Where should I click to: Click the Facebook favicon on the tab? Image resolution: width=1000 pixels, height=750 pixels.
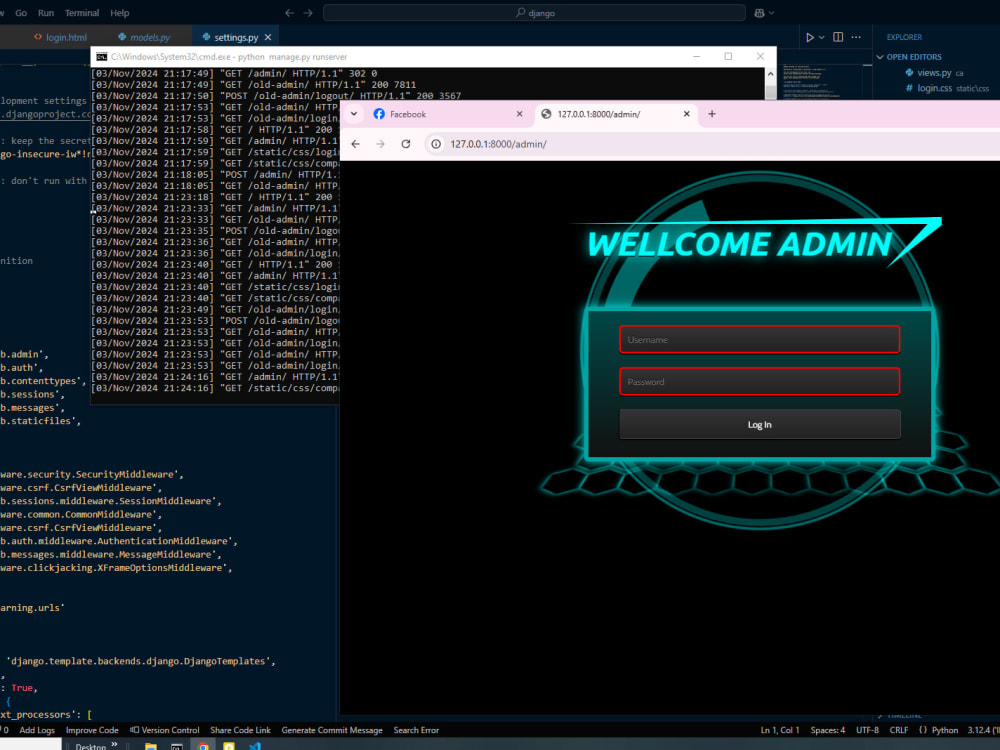point(379,114)
